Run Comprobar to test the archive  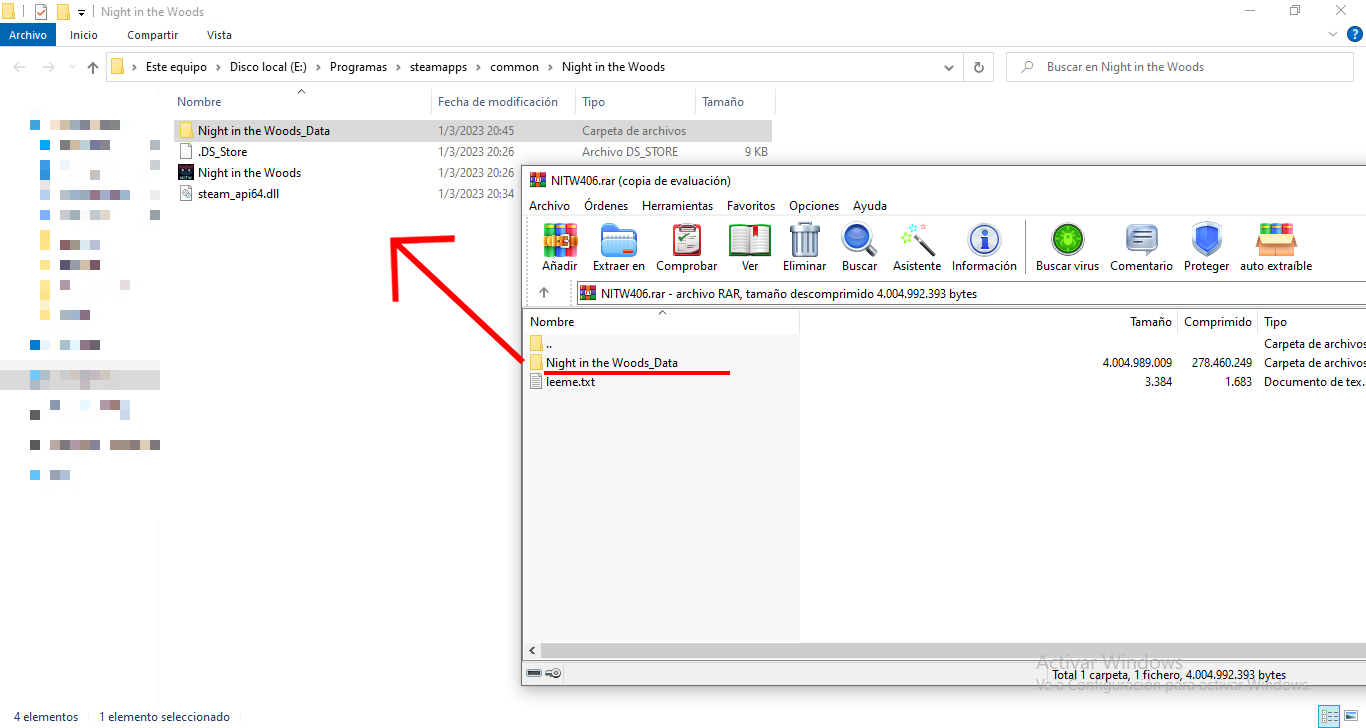pyautogui.click(x=687, y=247)
